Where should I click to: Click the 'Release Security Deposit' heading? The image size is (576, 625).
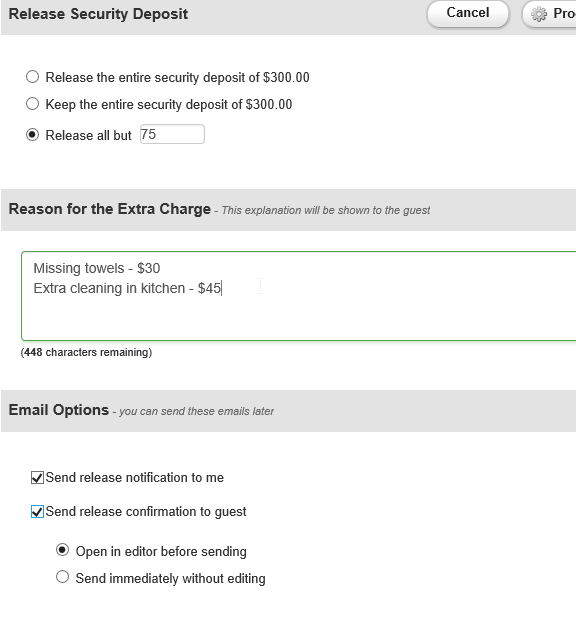pos(98,14)
